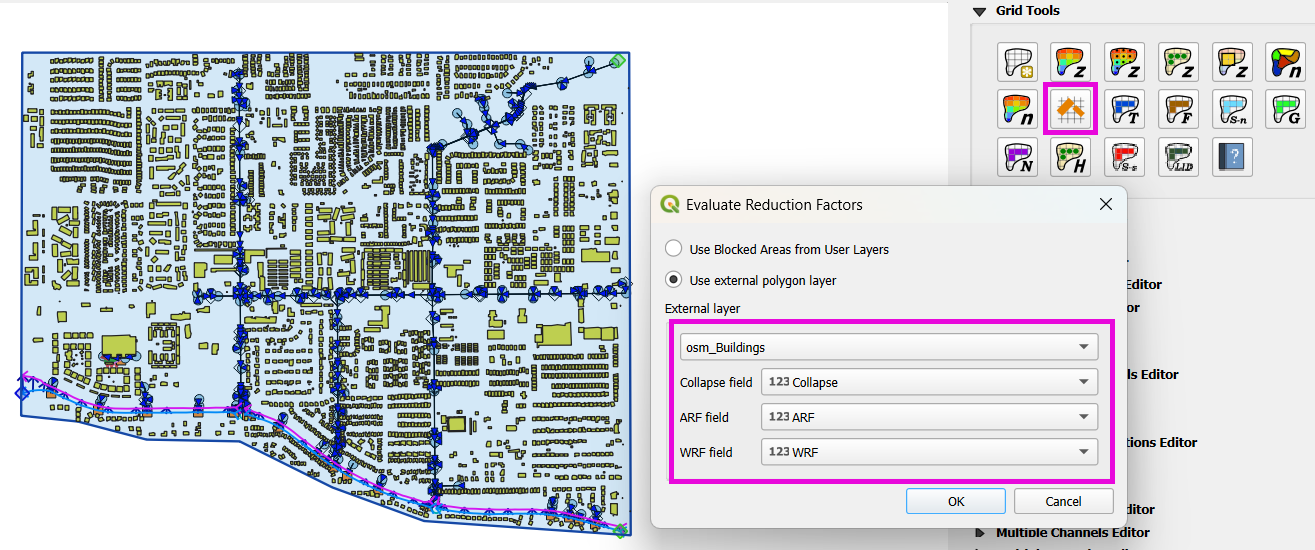Collapse the Grid Tools section
The width and height of the screenshot is (1315, 550).
point(980,11)
